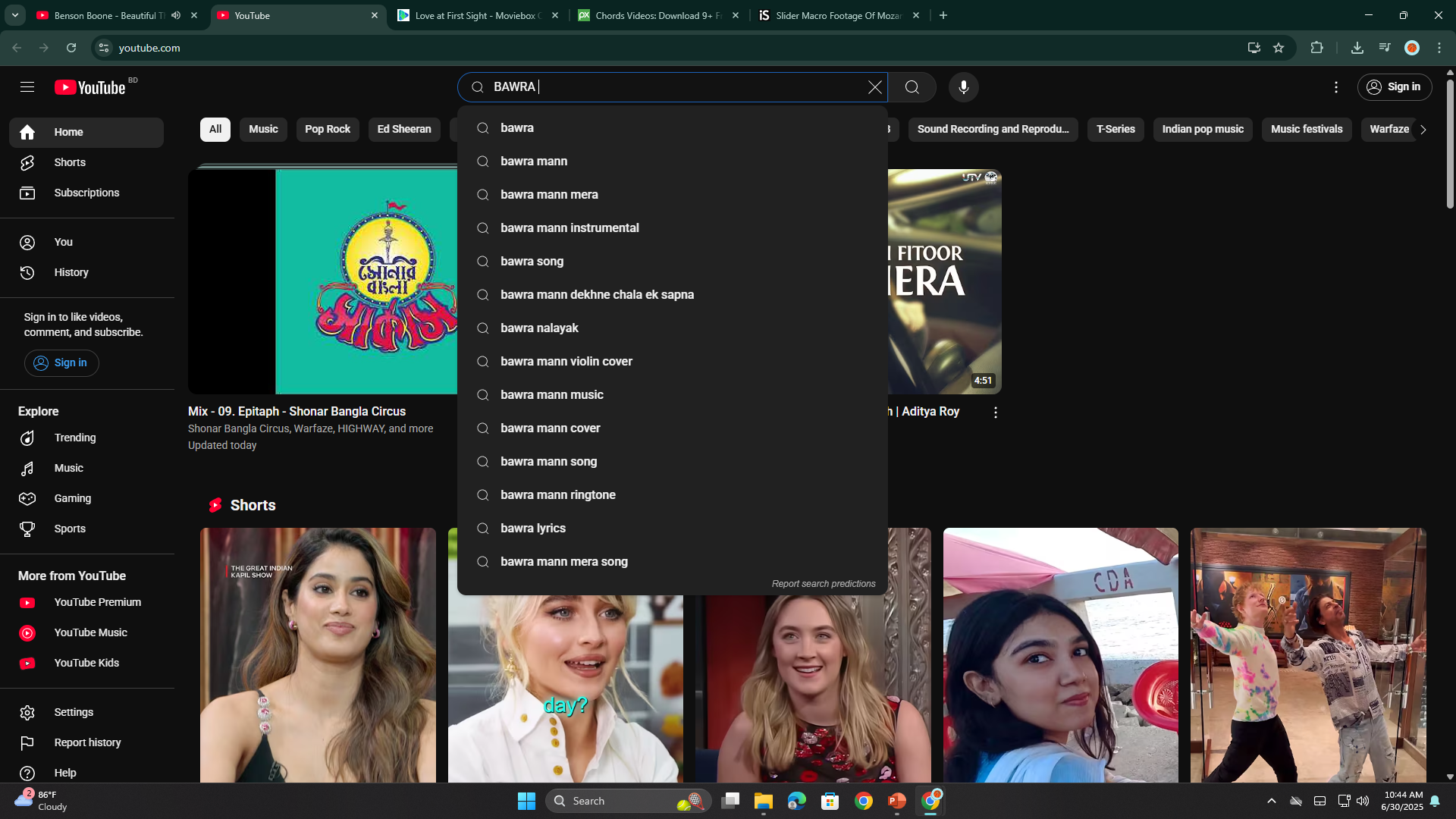1456x819 pixels.
Task: Play the Great Indian Kapil Show short
Action: (x=318, y=655)
